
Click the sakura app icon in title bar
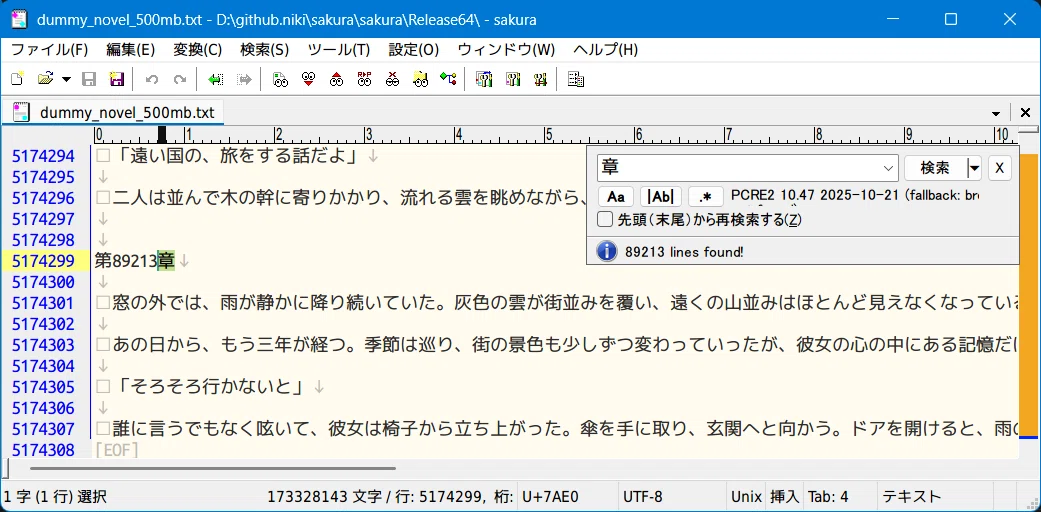pos(20,19)
